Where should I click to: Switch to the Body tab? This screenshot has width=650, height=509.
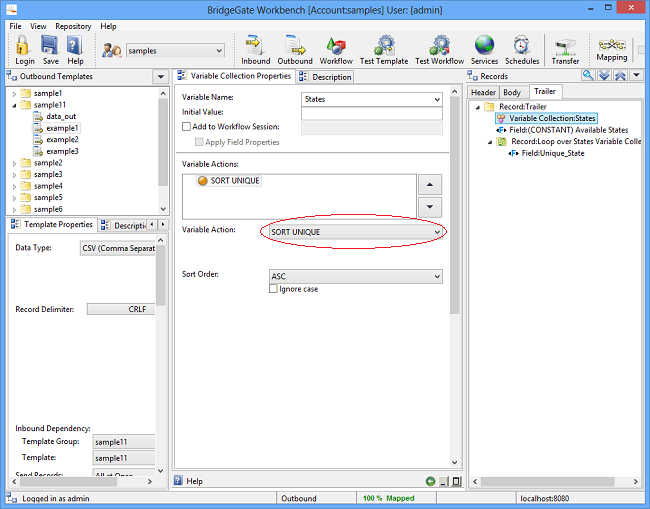(x=511, y=93)
